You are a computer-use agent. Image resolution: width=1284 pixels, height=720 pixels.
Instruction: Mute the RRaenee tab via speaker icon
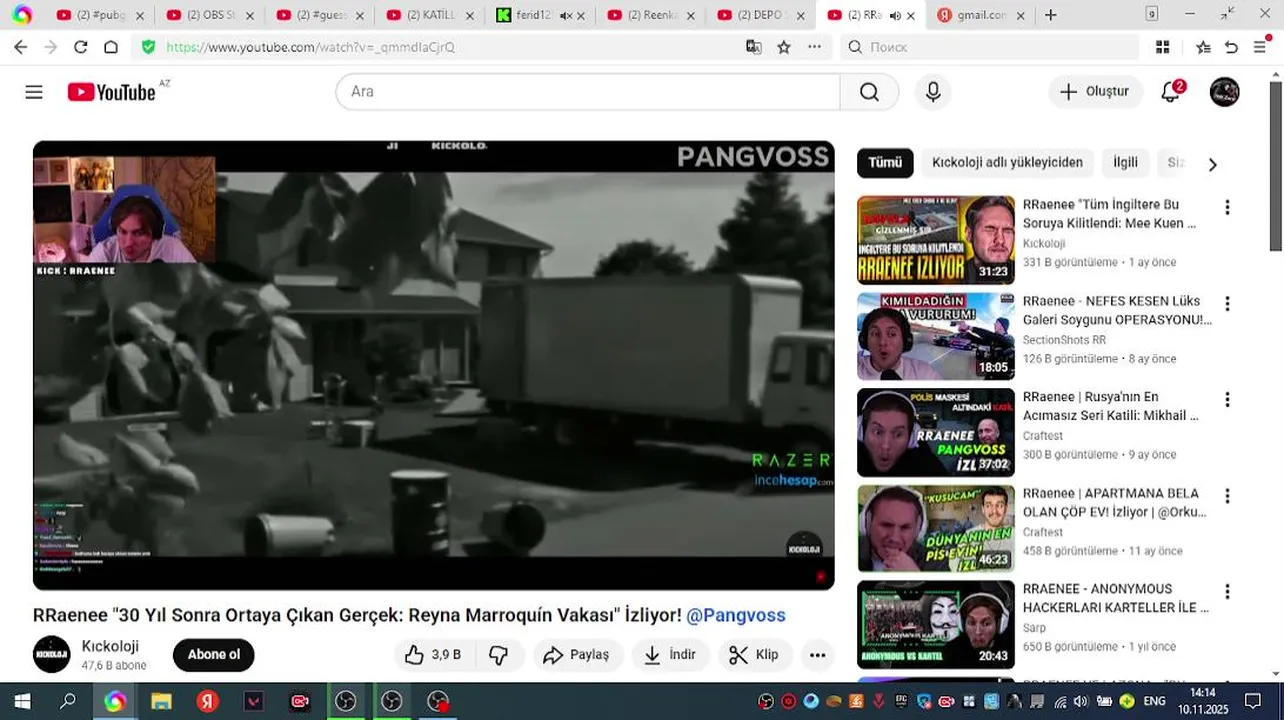(895, 16)
